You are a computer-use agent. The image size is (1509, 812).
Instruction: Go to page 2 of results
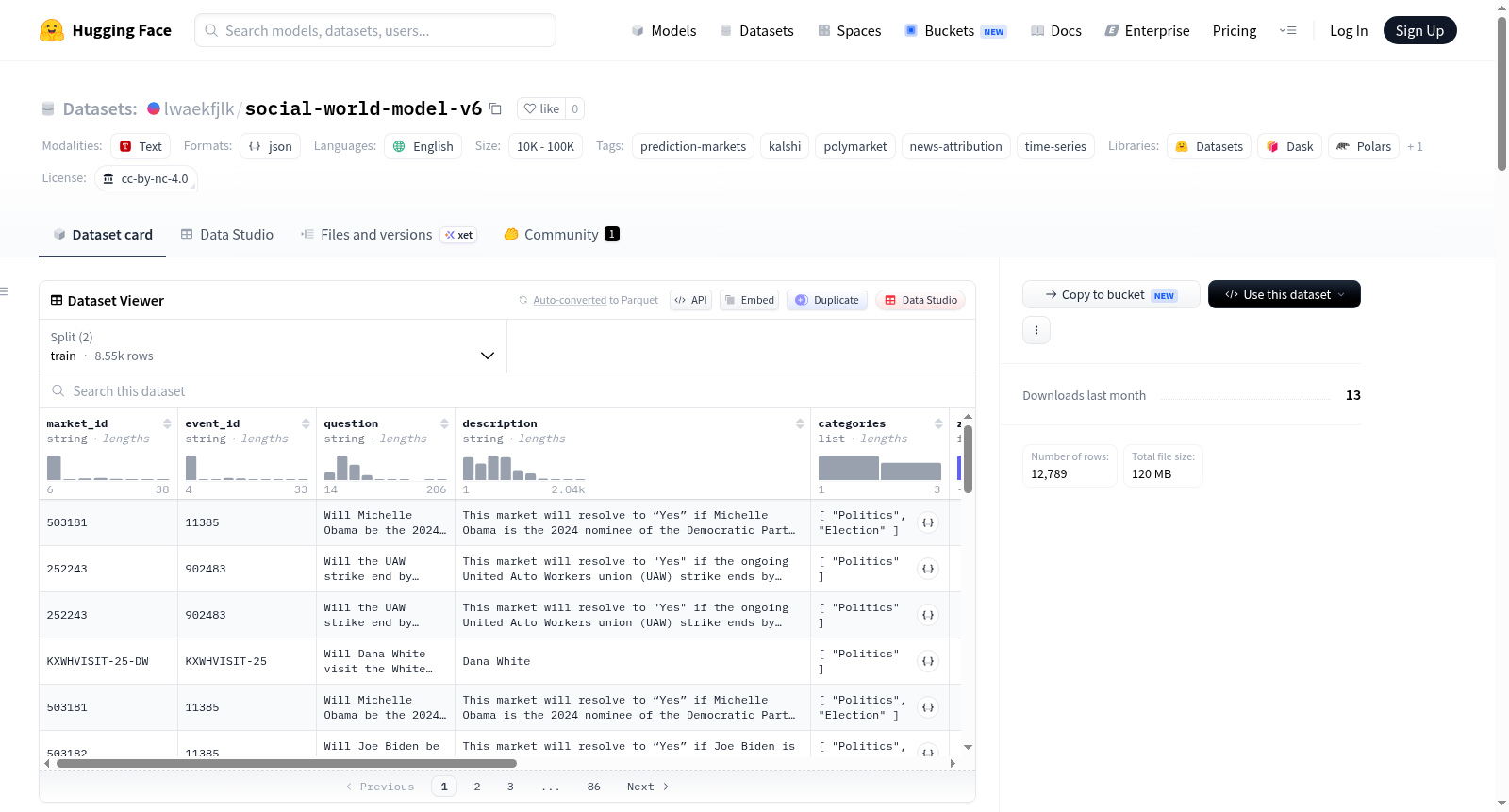pyautogui.click(x=477, y=787)
